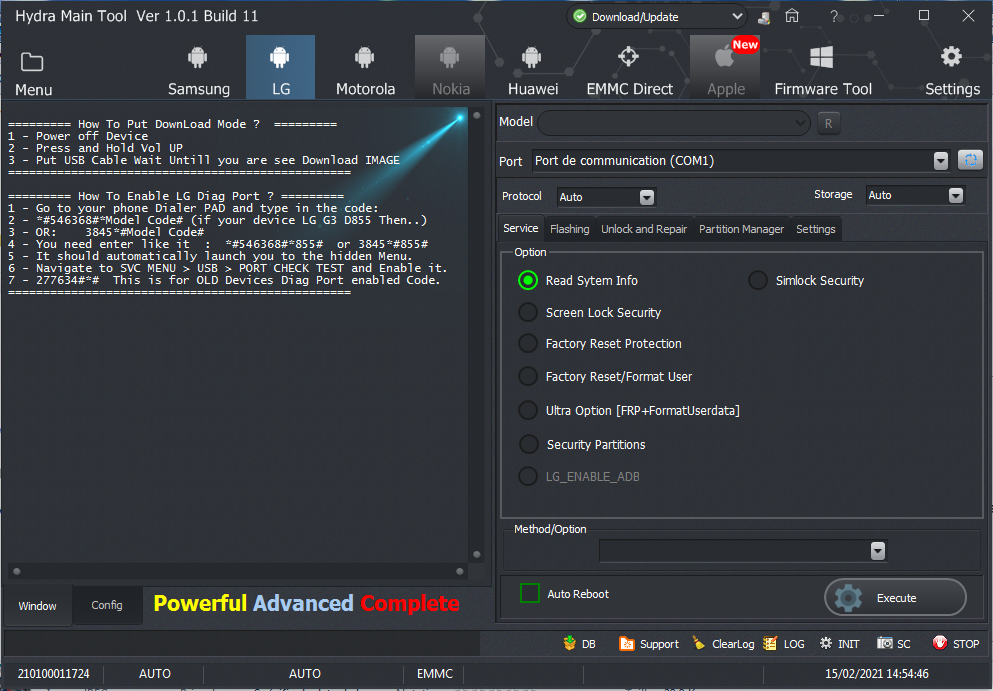Open the Menu folder icon
993x691 pixels.
32,62
